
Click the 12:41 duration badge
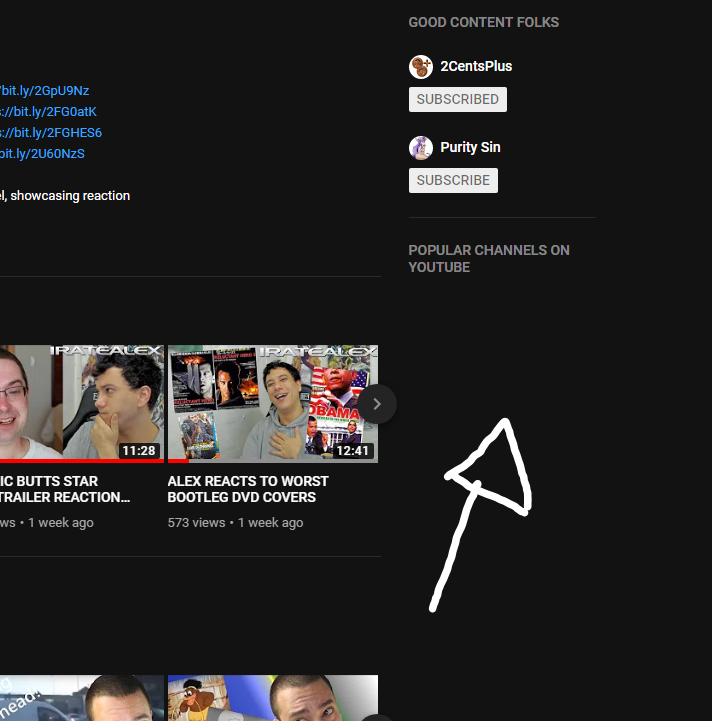[353, 451]
